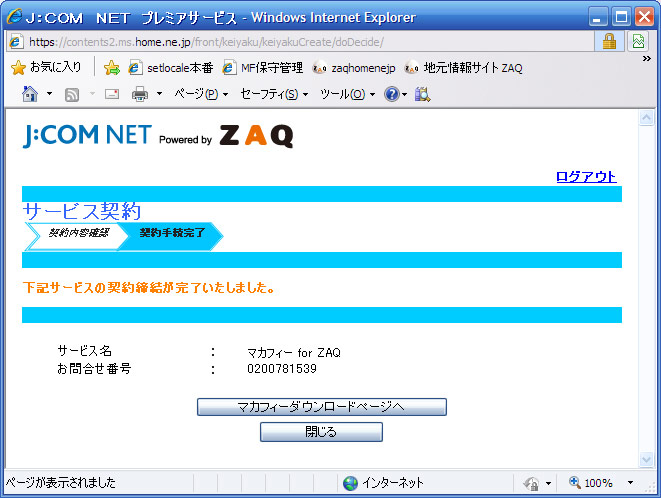Click the 100% zoom level button
This screenshot has height=498, width=661.
591,482
